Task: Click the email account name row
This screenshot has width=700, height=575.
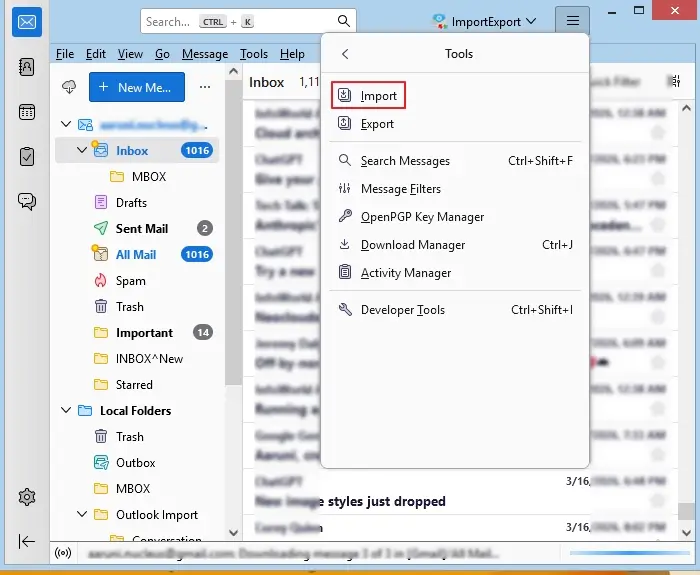Action: pos(137,125)
